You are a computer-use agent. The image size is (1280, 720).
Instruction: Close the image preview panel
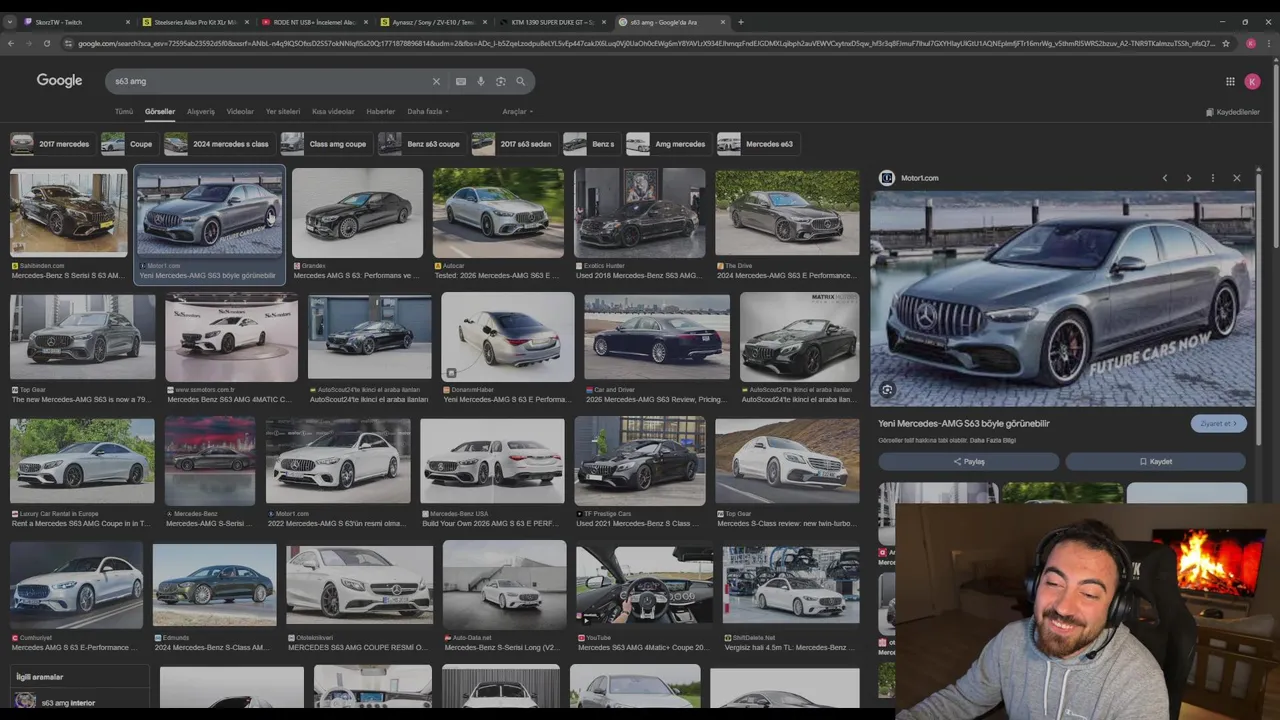[1236, 178]
